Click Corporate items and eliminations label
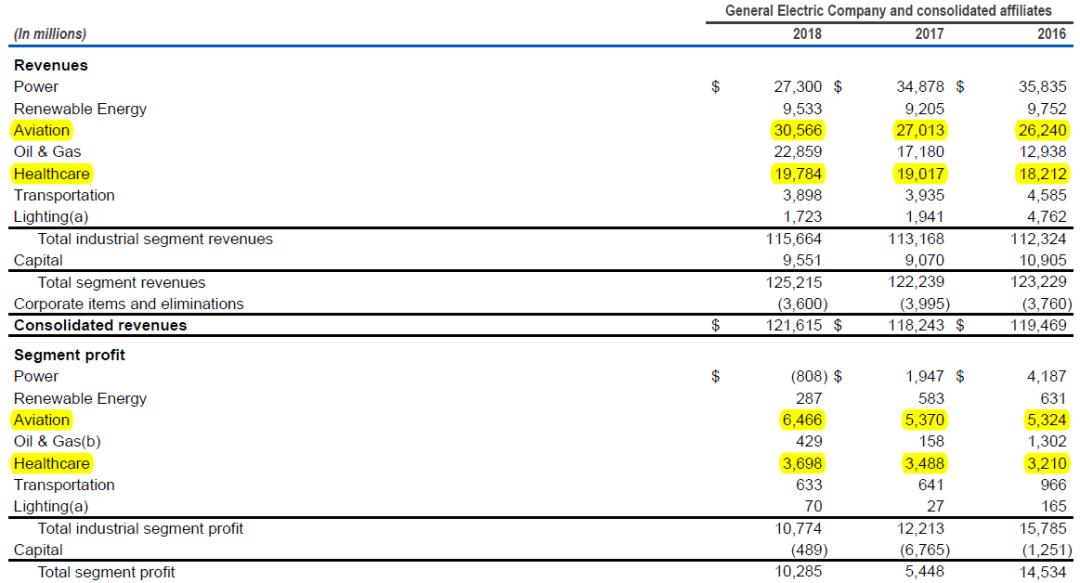 (129, 304)
